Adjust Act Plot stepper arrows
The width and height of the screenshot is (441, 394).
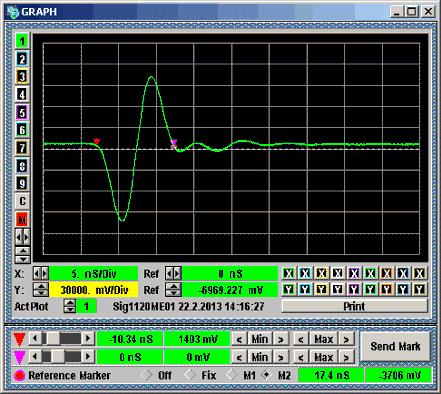(70, 306)
